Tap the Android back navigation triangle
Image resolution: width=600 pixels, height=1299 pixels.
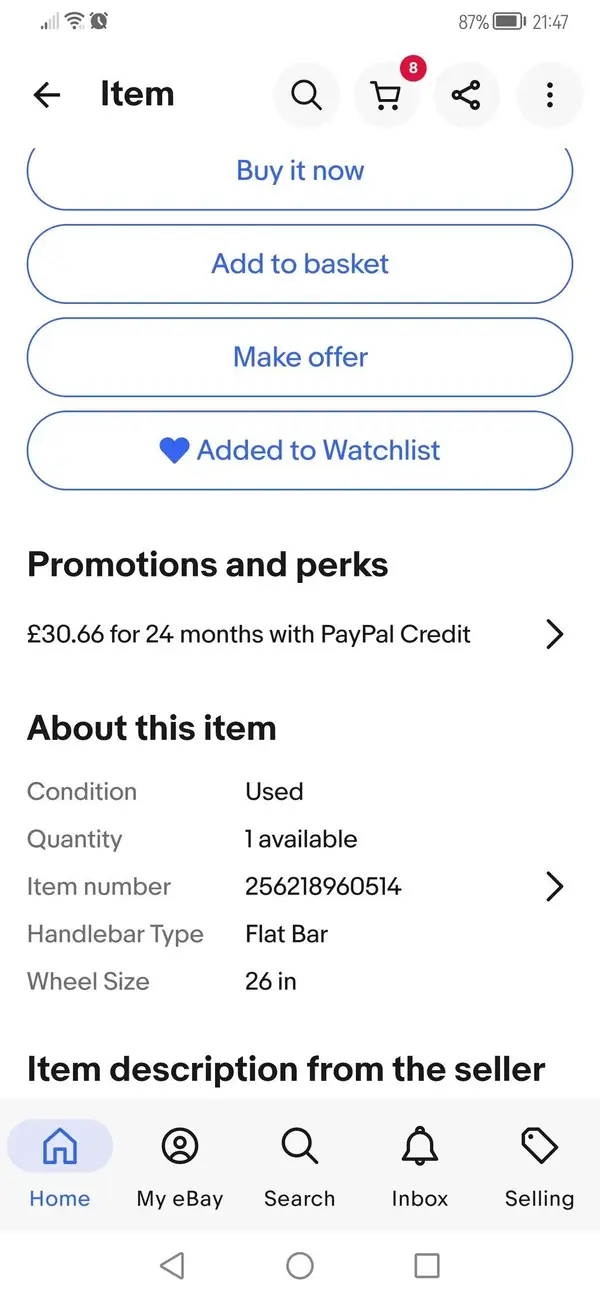click(x=172, y=1265)
